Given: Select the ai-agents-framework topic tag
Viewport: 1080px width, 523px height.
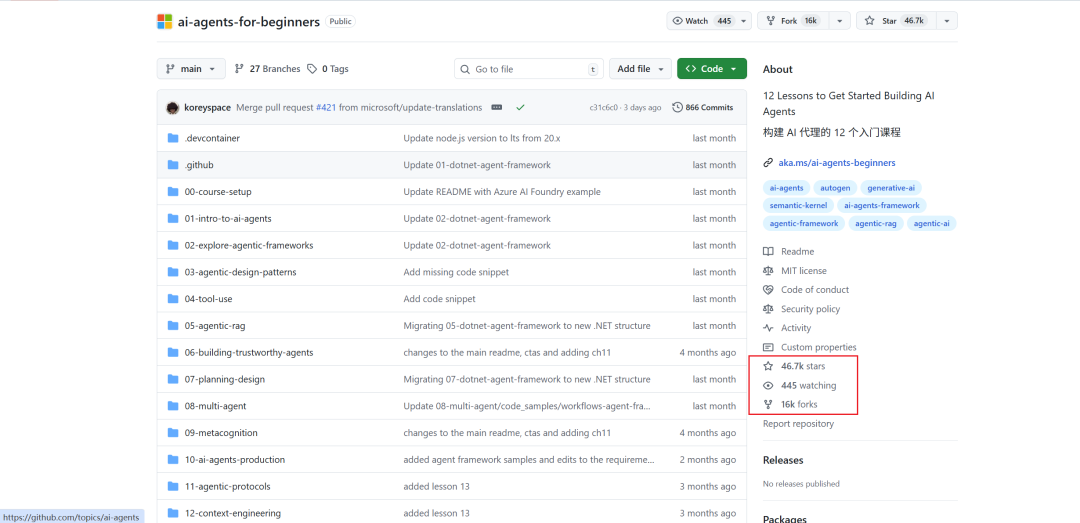Looking at the screenshot, I should click(x=882, y=205).
